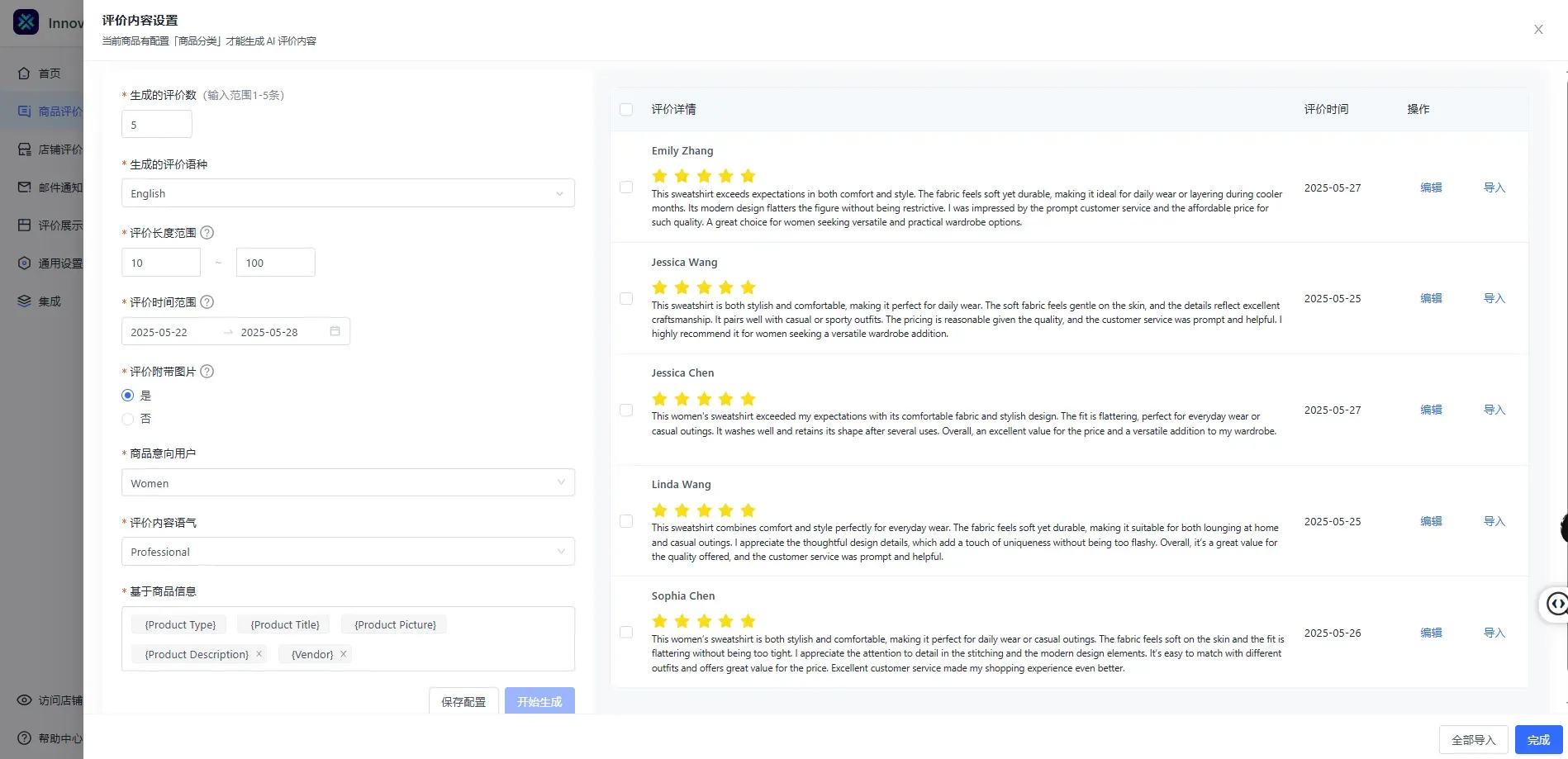Remove the {Product Description} tag
This screenshot has height=759, width=1568.
[259, 654]
